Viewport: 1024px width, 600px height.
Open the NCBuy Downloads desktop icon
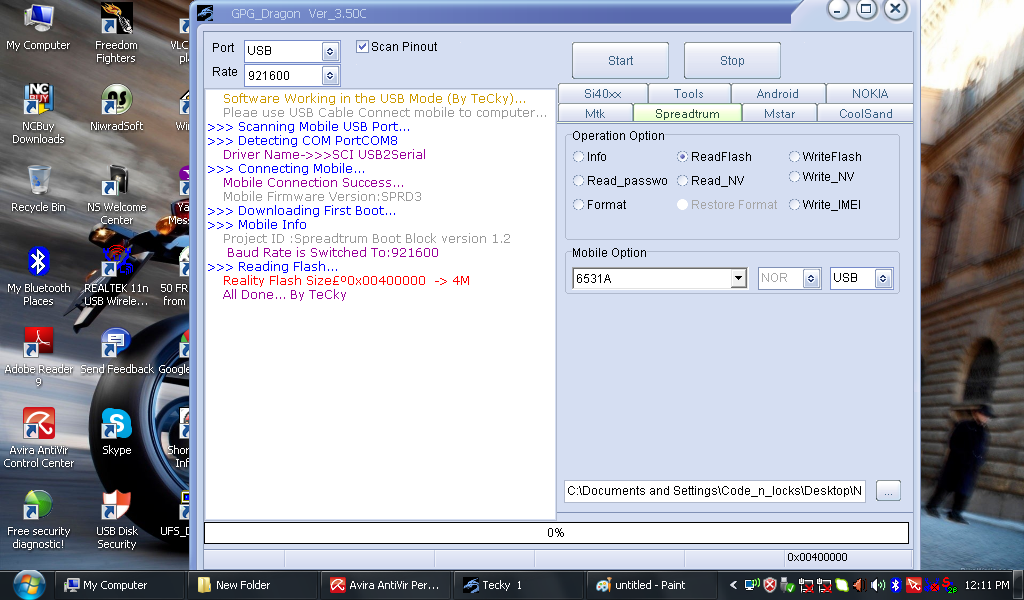39,114
